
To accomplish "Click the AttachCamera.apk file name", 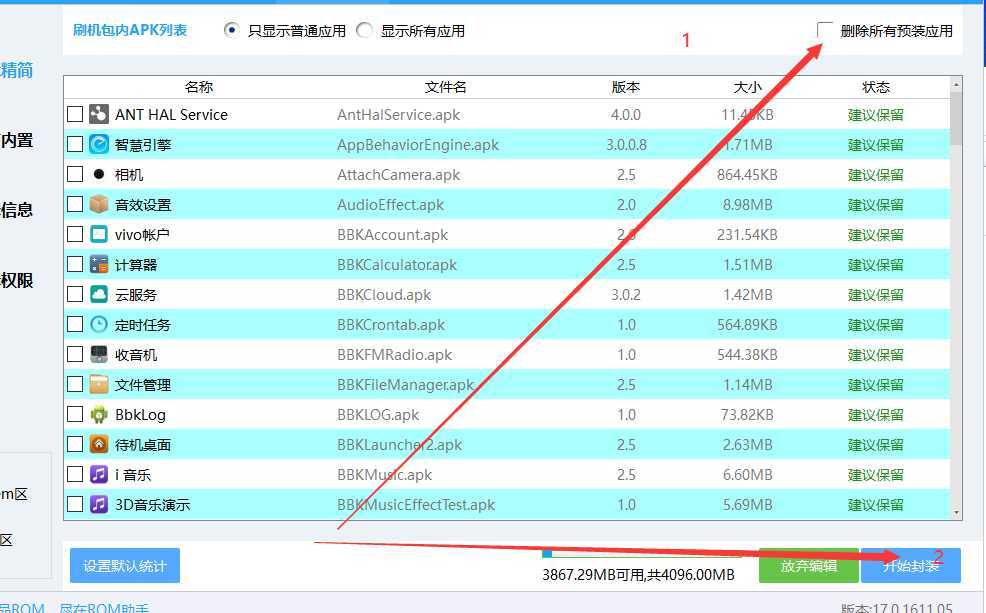I will pyautogui.click(x=398, y=174).
